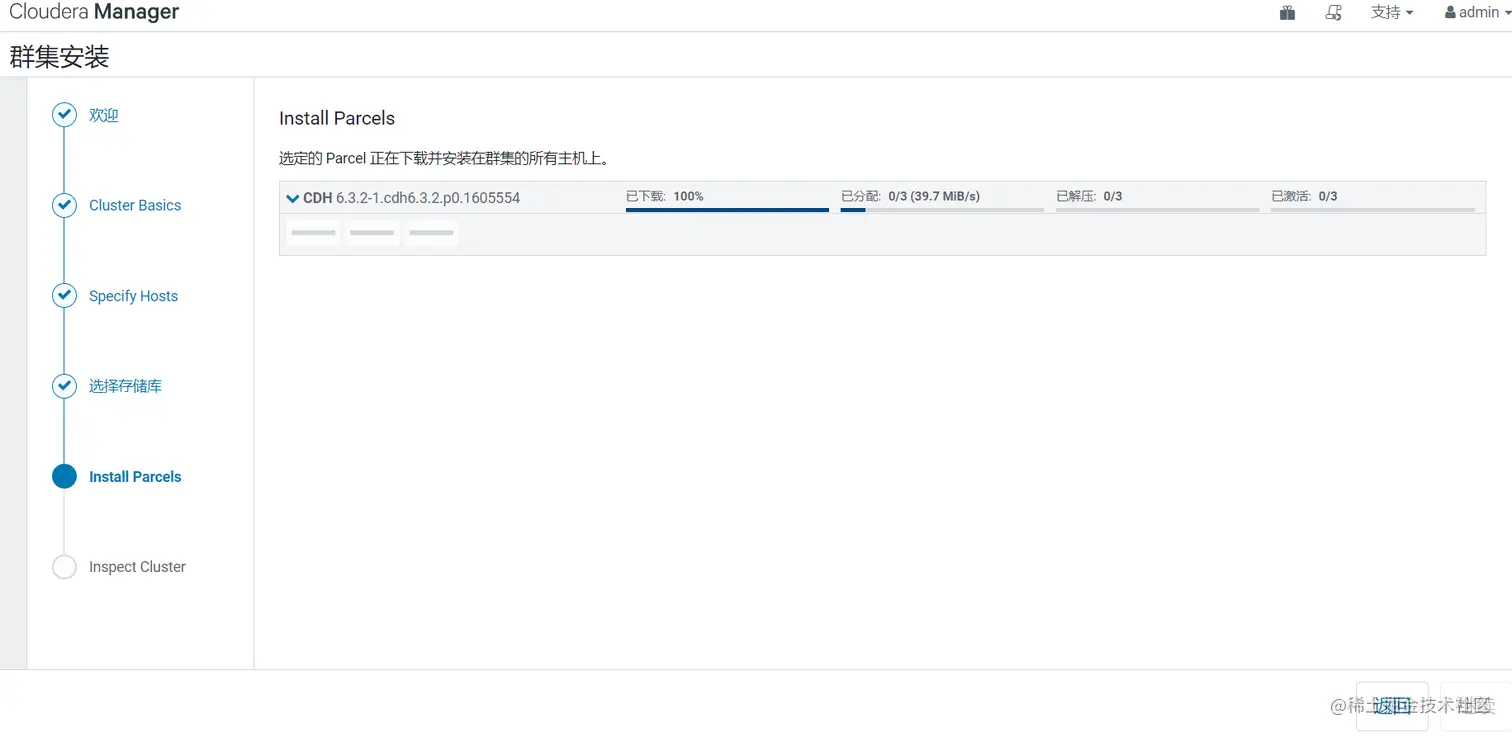Viewport: 1512px width, 737px height.
Task: Click the Cluster Basics checkmark circle
Action: pyautogui.click(x=64, y=205)
